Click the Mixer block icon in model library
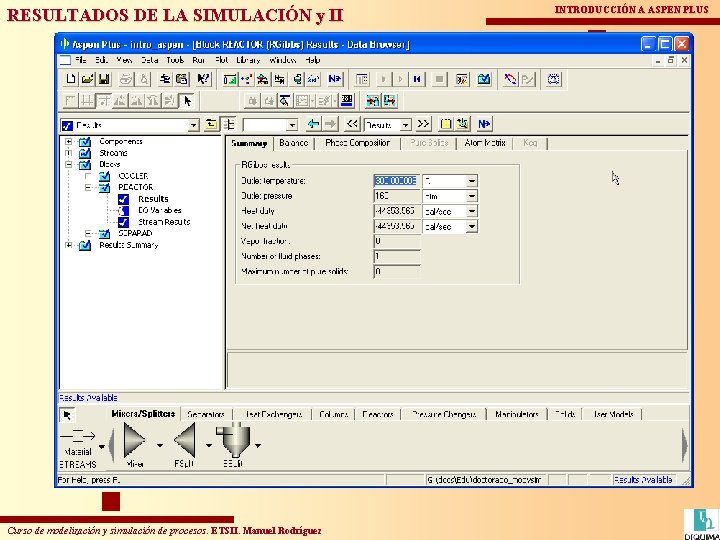Screen dimensions: 720x540 [x=134, y=440]
